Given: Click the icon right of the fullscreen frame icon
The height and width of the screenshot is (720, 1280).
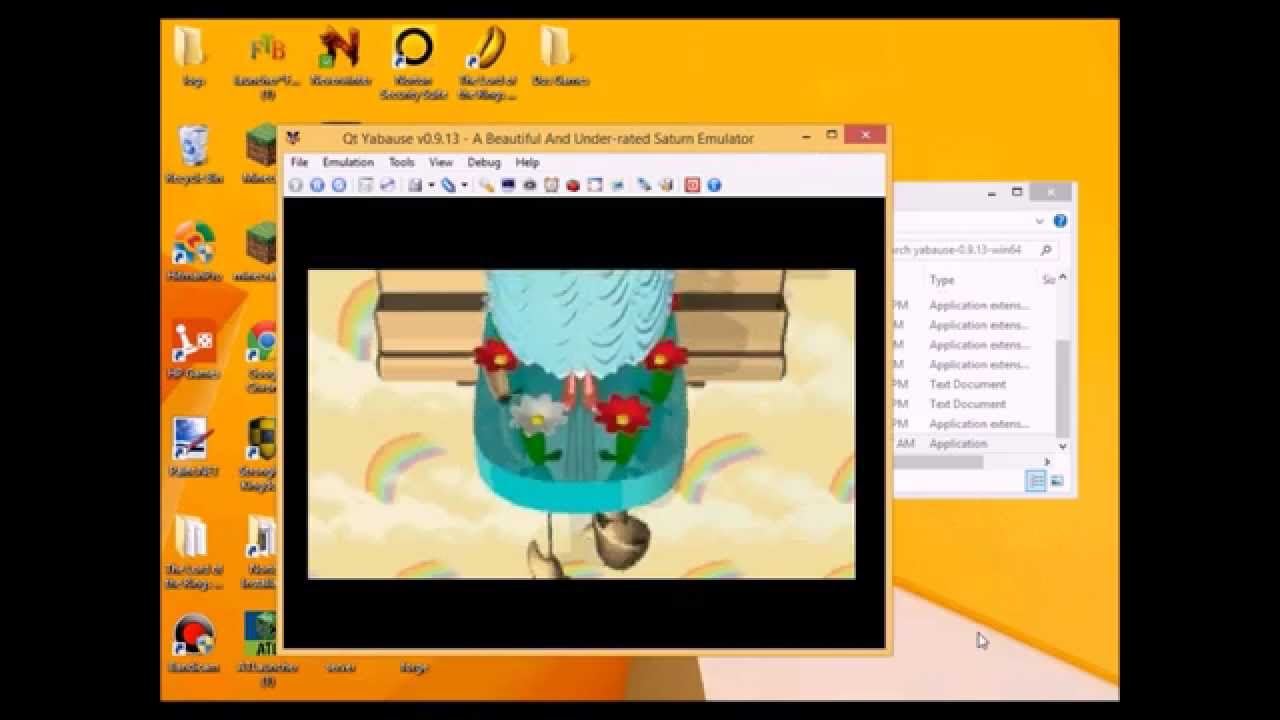Looking at the screenshot, I should 617,185.
